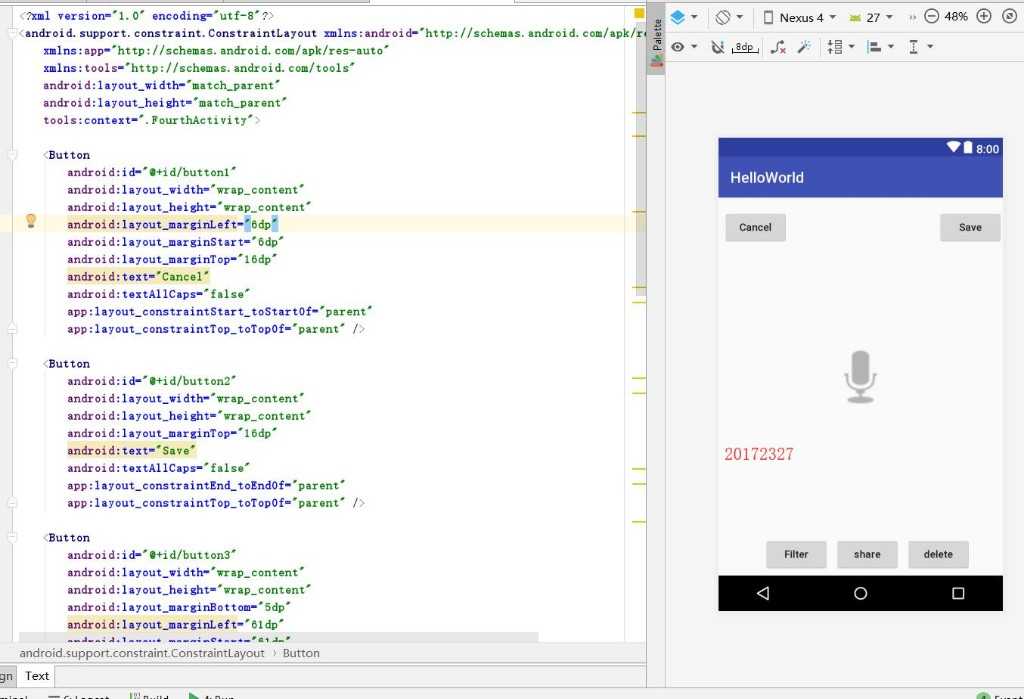The width and height of the screenshot is (1024, 699).
Task: Click the infer constraints magic wand
Action: tap(804, 47)
